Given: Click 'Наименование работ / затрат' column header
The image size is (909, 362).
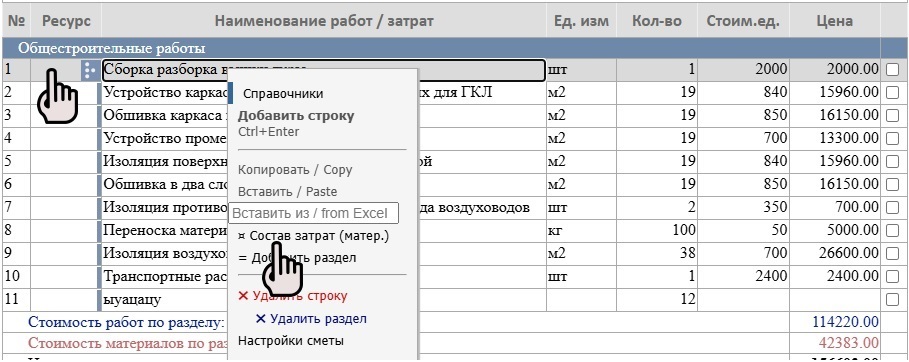Looking at the screenshot, I should pyautogui.click(x=324, y=21).
